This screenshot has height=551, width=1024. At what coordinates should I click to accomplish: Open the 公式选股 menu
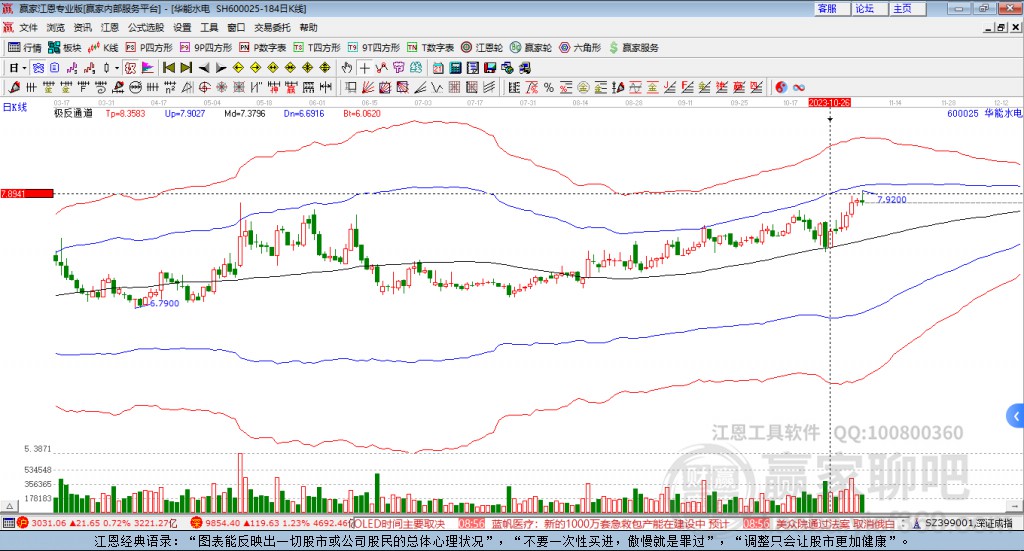tap(146, 27)
